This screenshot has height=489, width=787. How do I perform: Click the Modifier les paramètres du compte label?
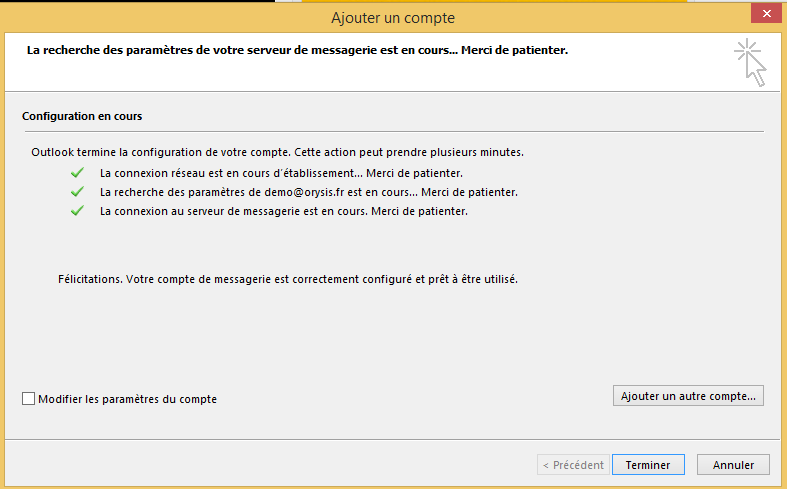(x=127, y=399)
